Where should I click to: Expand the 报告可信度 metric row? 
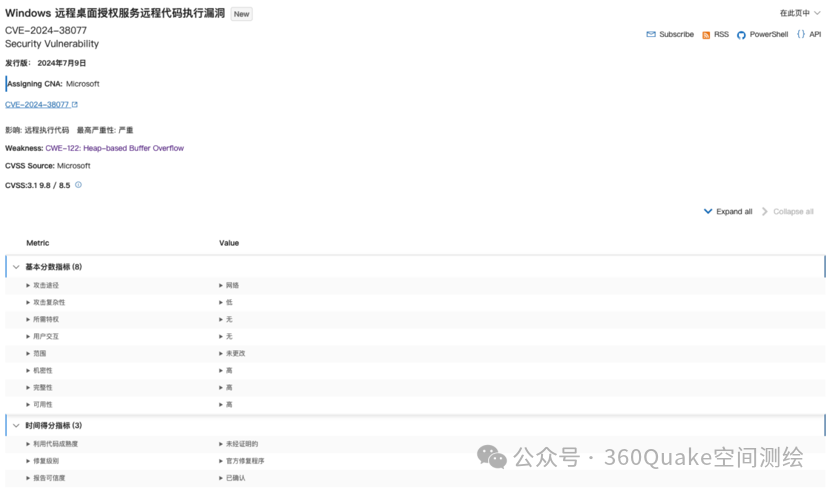point(46,478)
